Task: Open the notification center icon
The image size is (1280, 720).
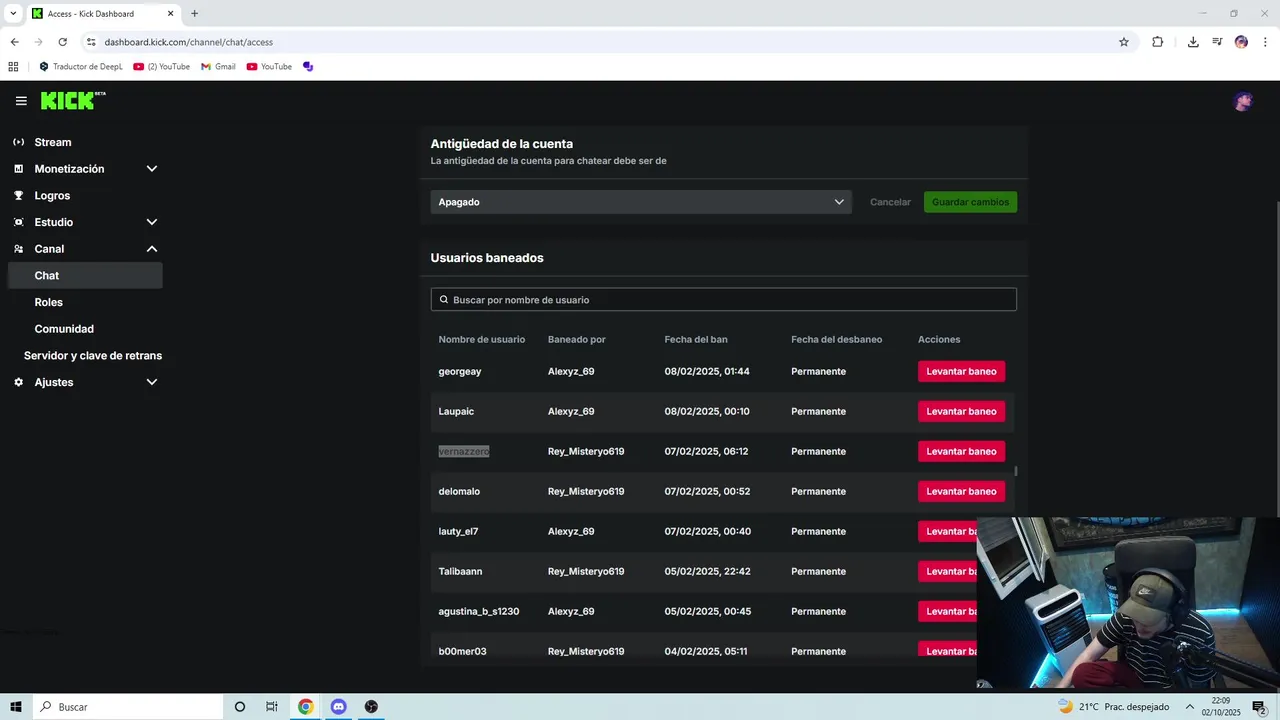Action: 1259,707
